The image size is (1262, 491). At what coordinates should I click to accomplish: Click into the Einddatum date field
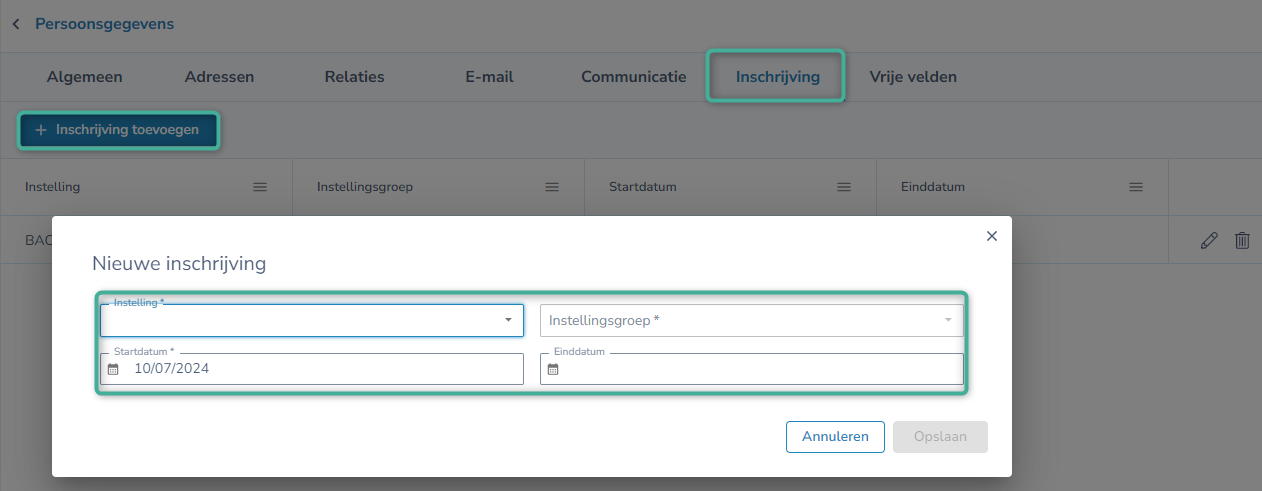click(760, 369)
